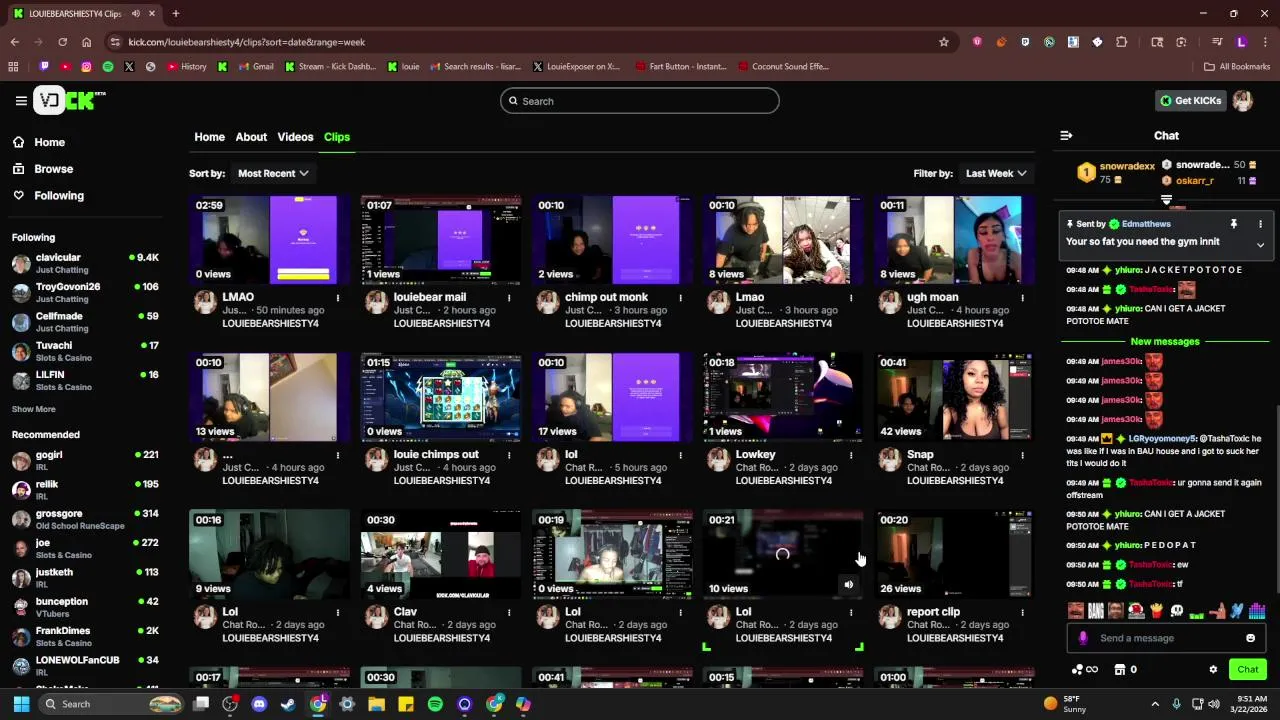Screen dimensions: 1280x720
Task: Open TroyGovoni26's channel
Action: click(85, 292)
